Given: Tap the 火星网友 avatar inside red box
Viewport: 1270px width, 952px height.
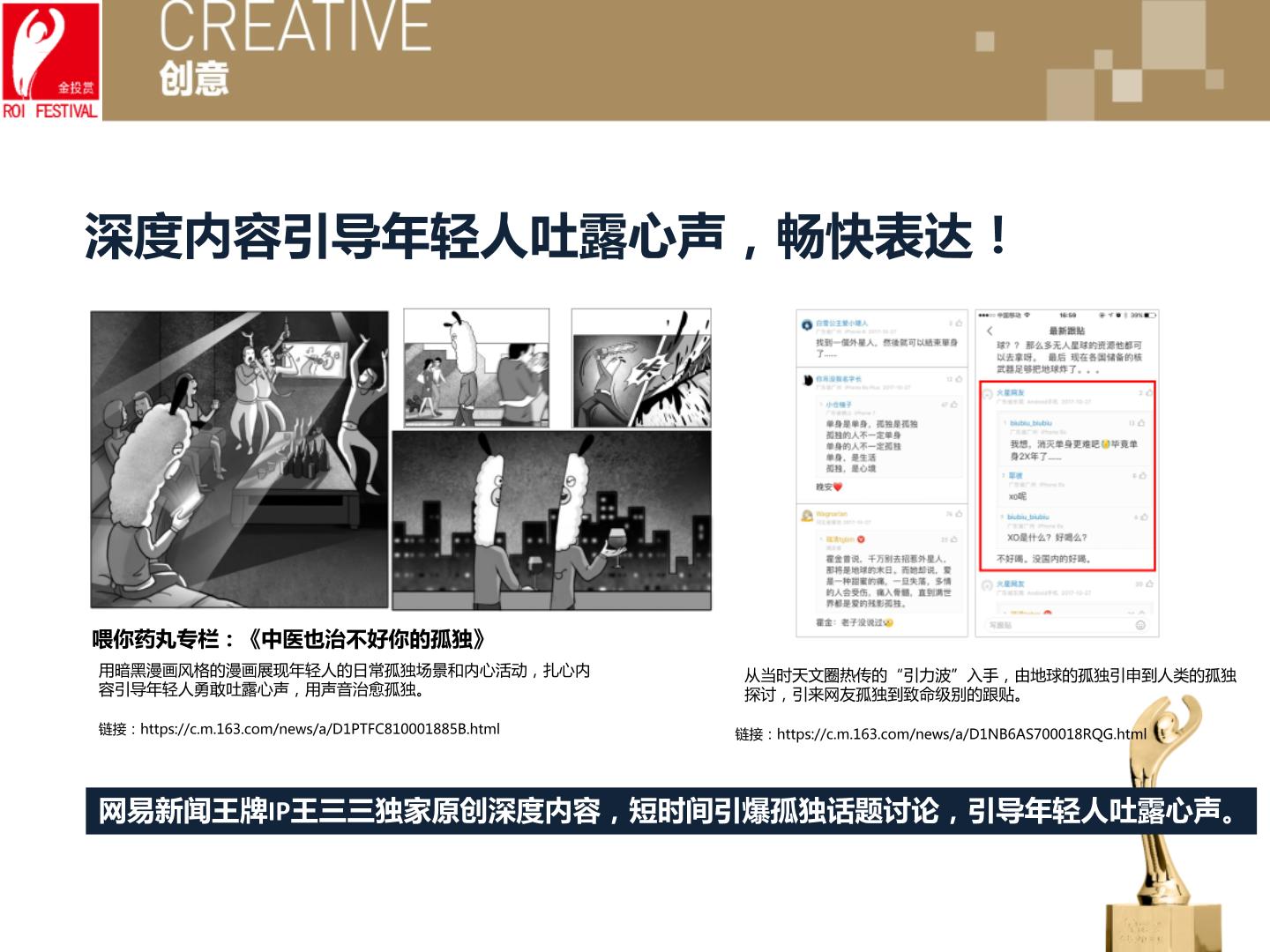Looking at the screenshot, I should pos(988,394).
